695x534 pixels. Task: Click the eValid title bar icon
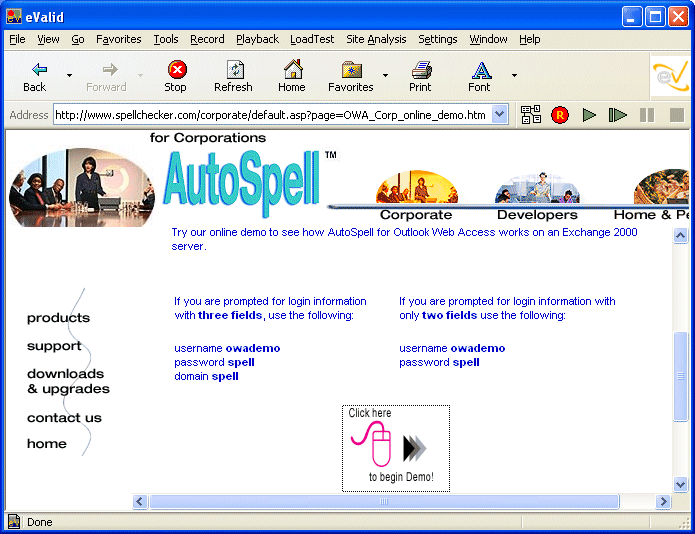(x=14, y=16)
